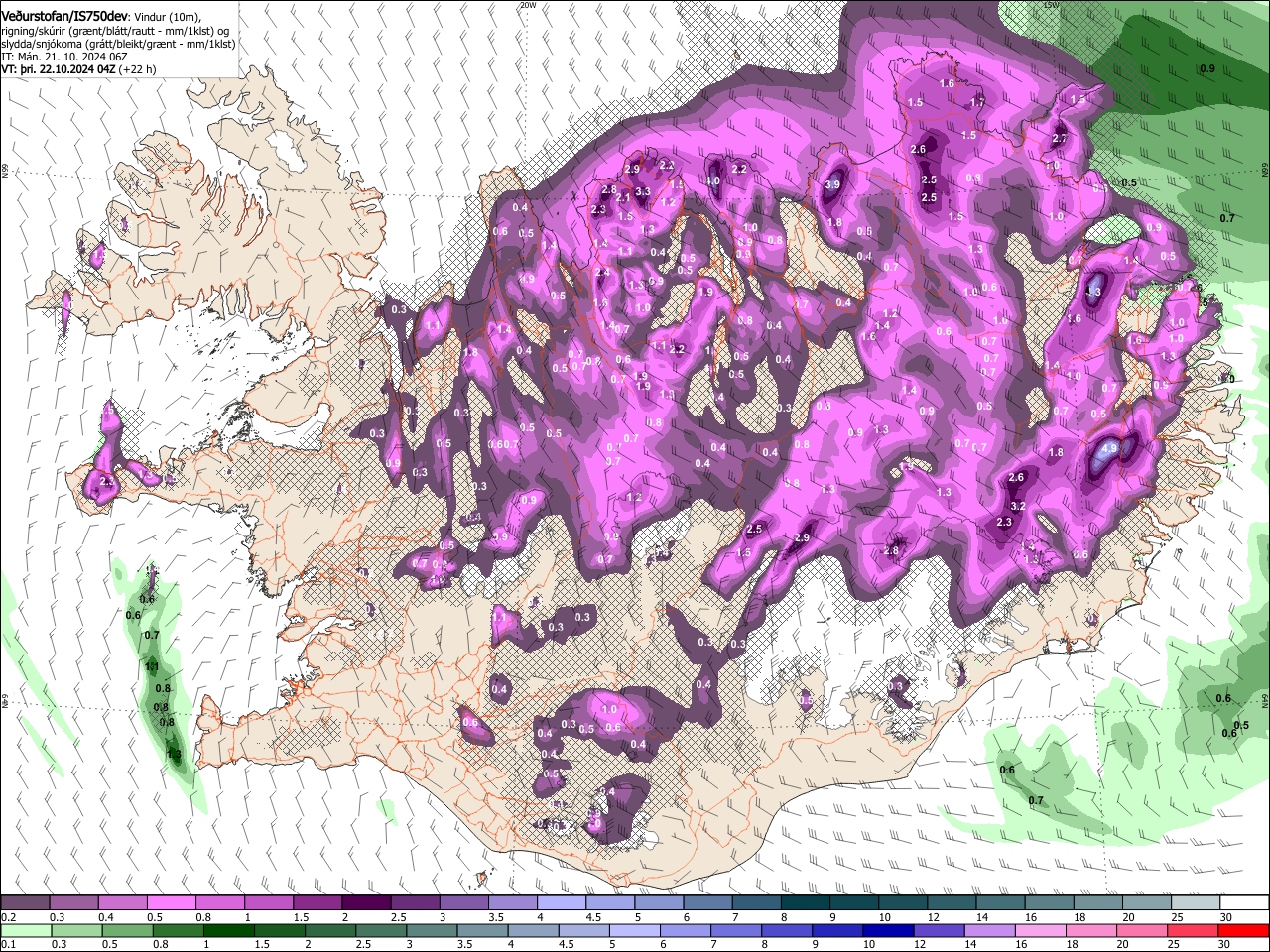This screenshot has height=952, width=1270.
Task: Pick upper scale swatch between 0.5 and 0.8
Action: click(171, 903)
